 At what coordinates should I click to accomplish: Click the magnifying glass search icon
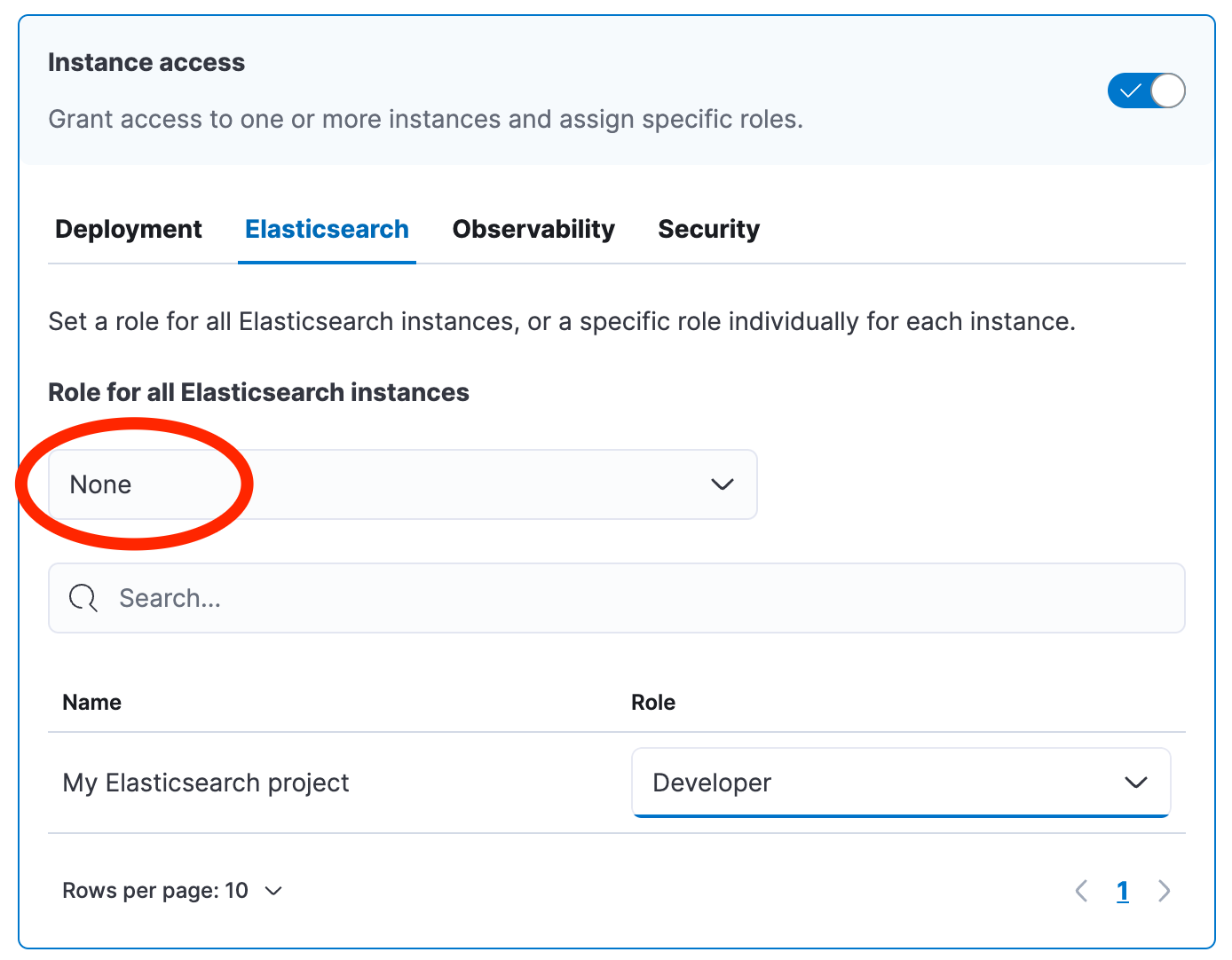coord(83,598)
